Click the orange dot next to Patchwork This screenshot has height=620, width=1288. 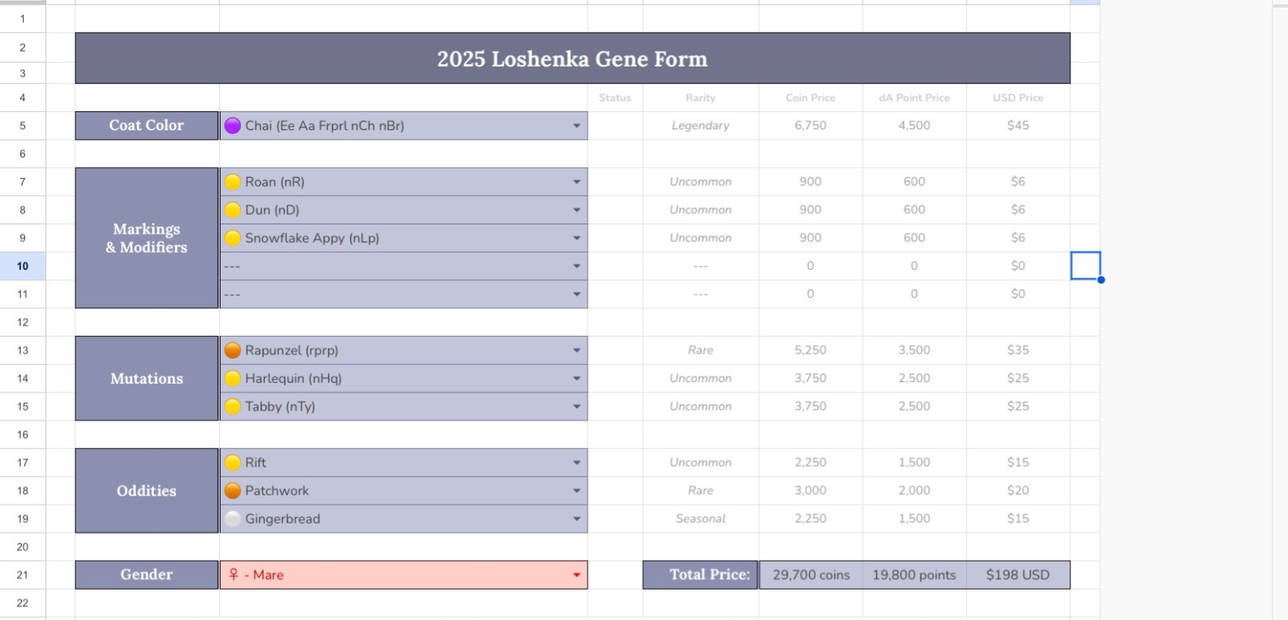coord(232,491)
